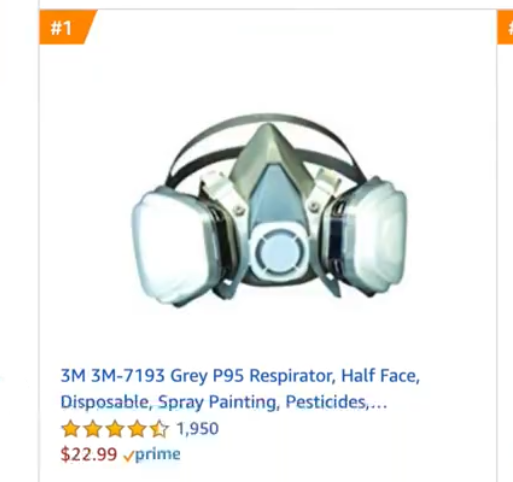This screenshot has width=513, height=482.
Task: Click the head strap of the respirator image
Action: (267, 140)
